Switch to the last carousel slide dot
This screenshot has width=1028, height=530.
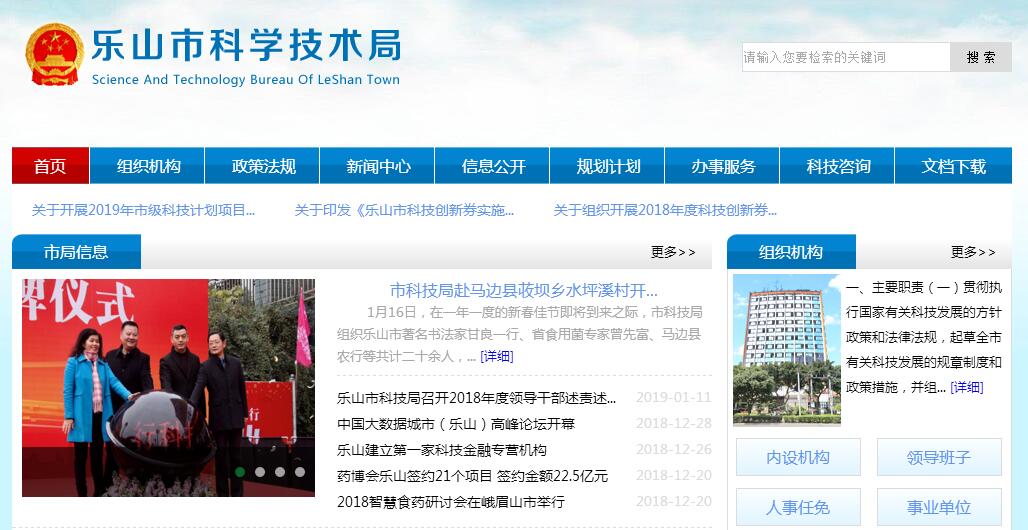[300, 472]
